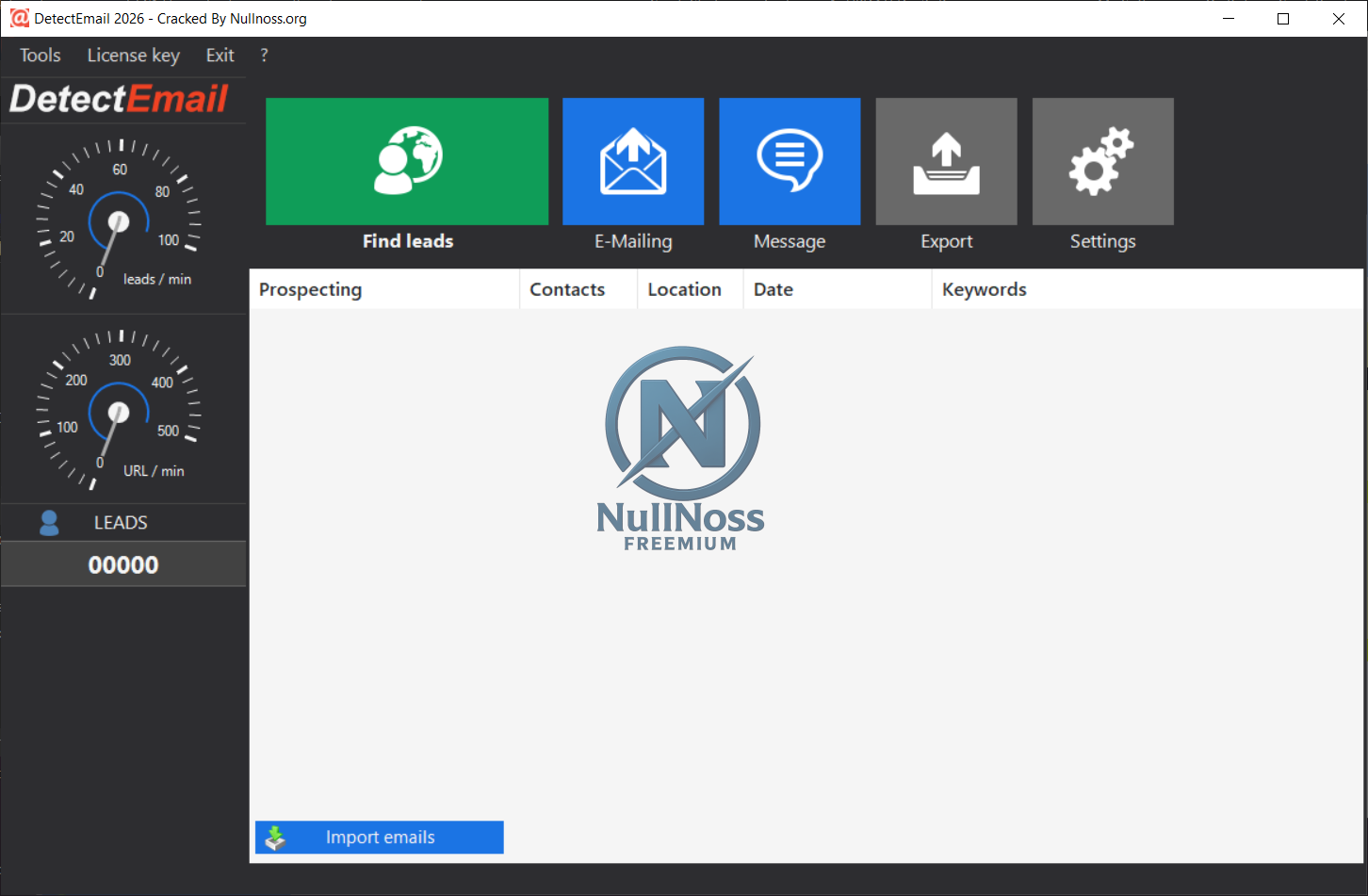Viewport: 1368px width, 896px height.
Task: Open the License key menu
Action: pos(133,56)
